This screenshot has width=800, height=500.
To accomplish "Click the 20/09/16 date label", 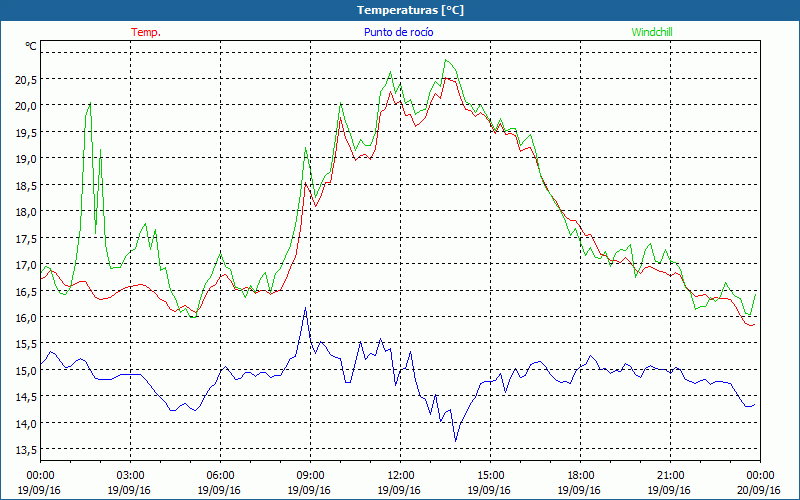I will click(759, 490).
